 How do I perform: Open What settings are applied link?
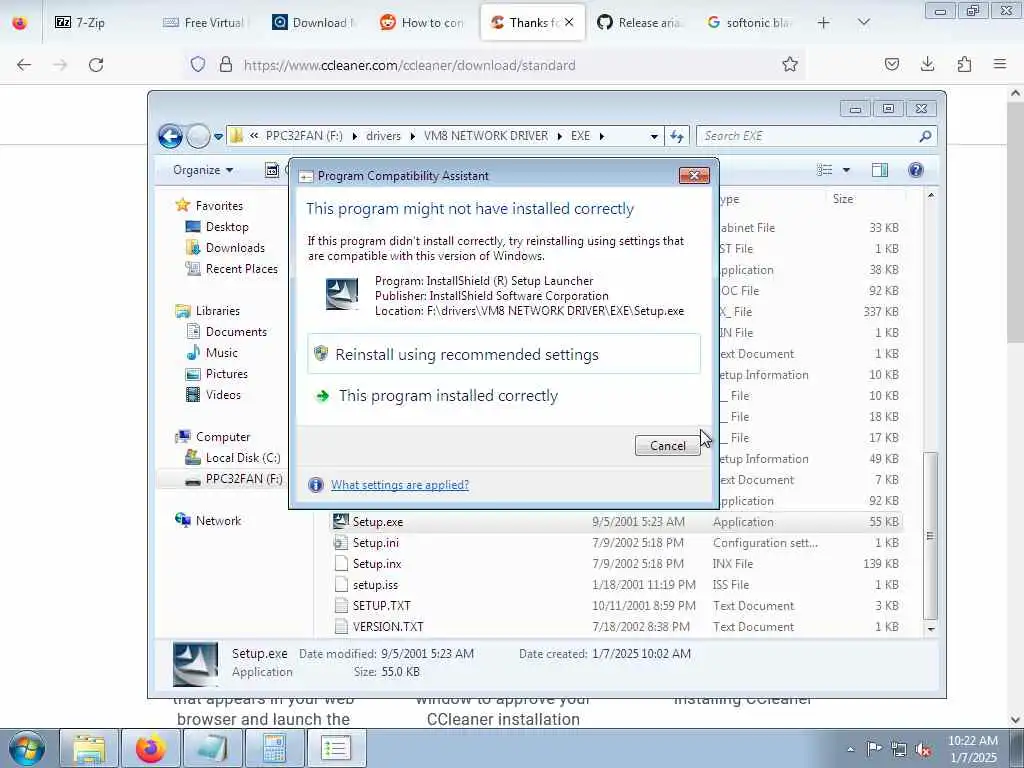(400, 485)
